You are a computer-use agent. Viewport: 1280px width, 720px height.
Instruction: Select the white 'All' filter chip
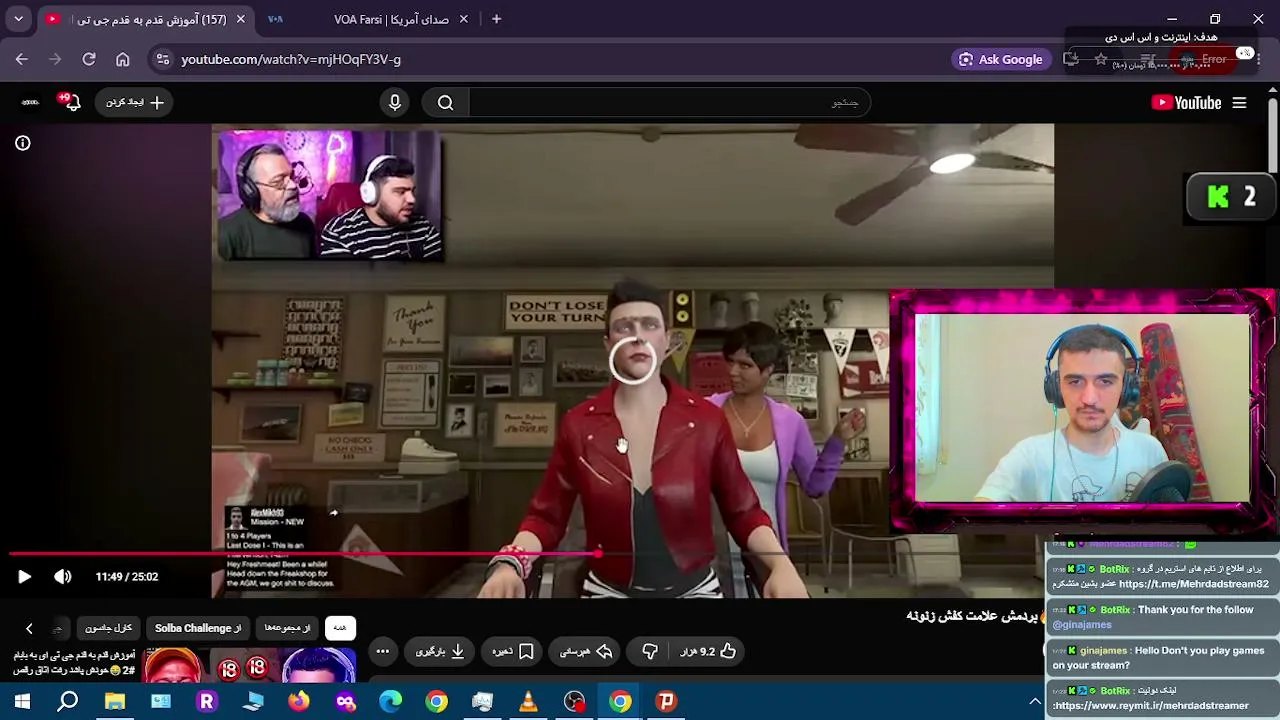click(x=340, y=628)
